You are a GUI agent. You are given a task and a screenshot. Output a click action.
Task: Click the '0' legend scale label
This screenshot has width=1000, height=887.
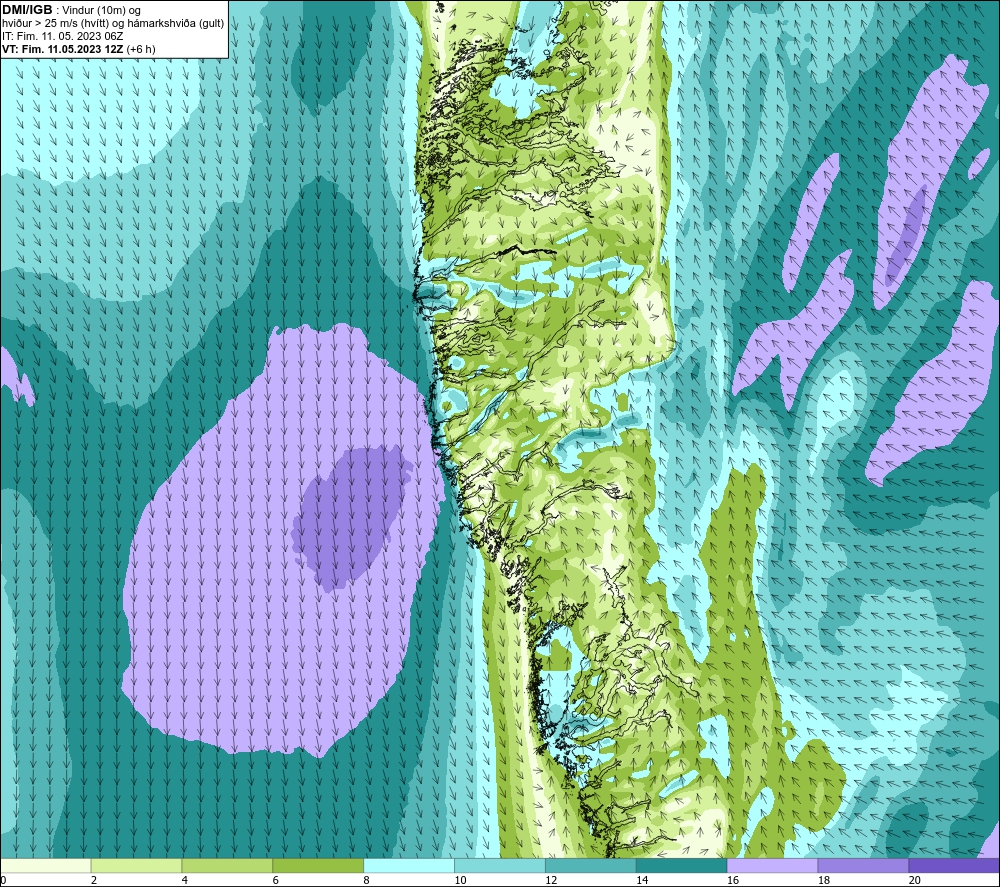tap(3, 880)
